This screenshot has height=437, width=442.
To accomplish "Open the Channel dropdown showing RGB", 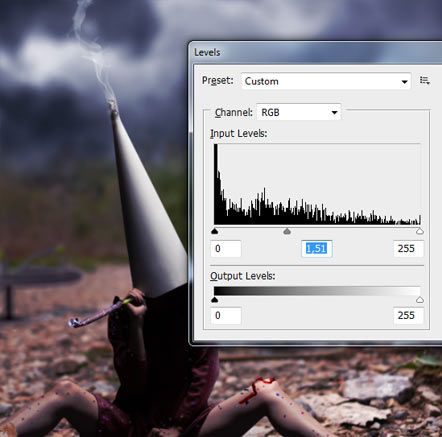I will click(299, 112).
